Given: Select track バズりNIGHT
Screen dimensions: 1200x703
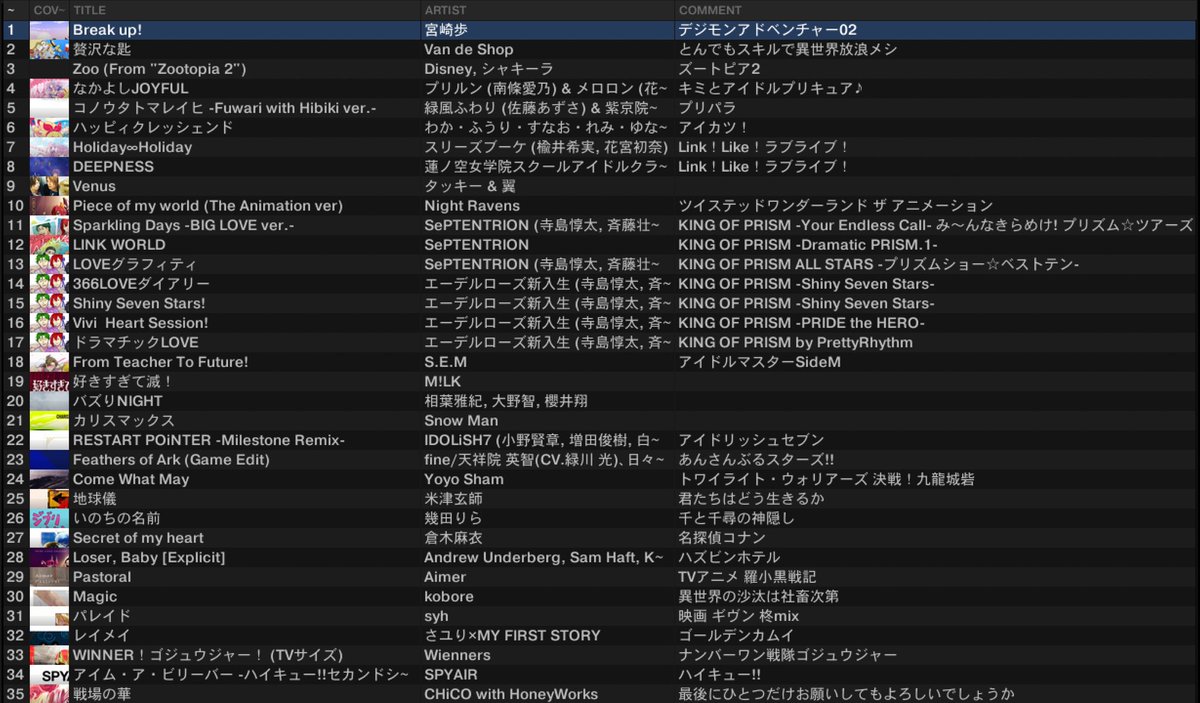Looking at the screenshot, I should point(118,401).
